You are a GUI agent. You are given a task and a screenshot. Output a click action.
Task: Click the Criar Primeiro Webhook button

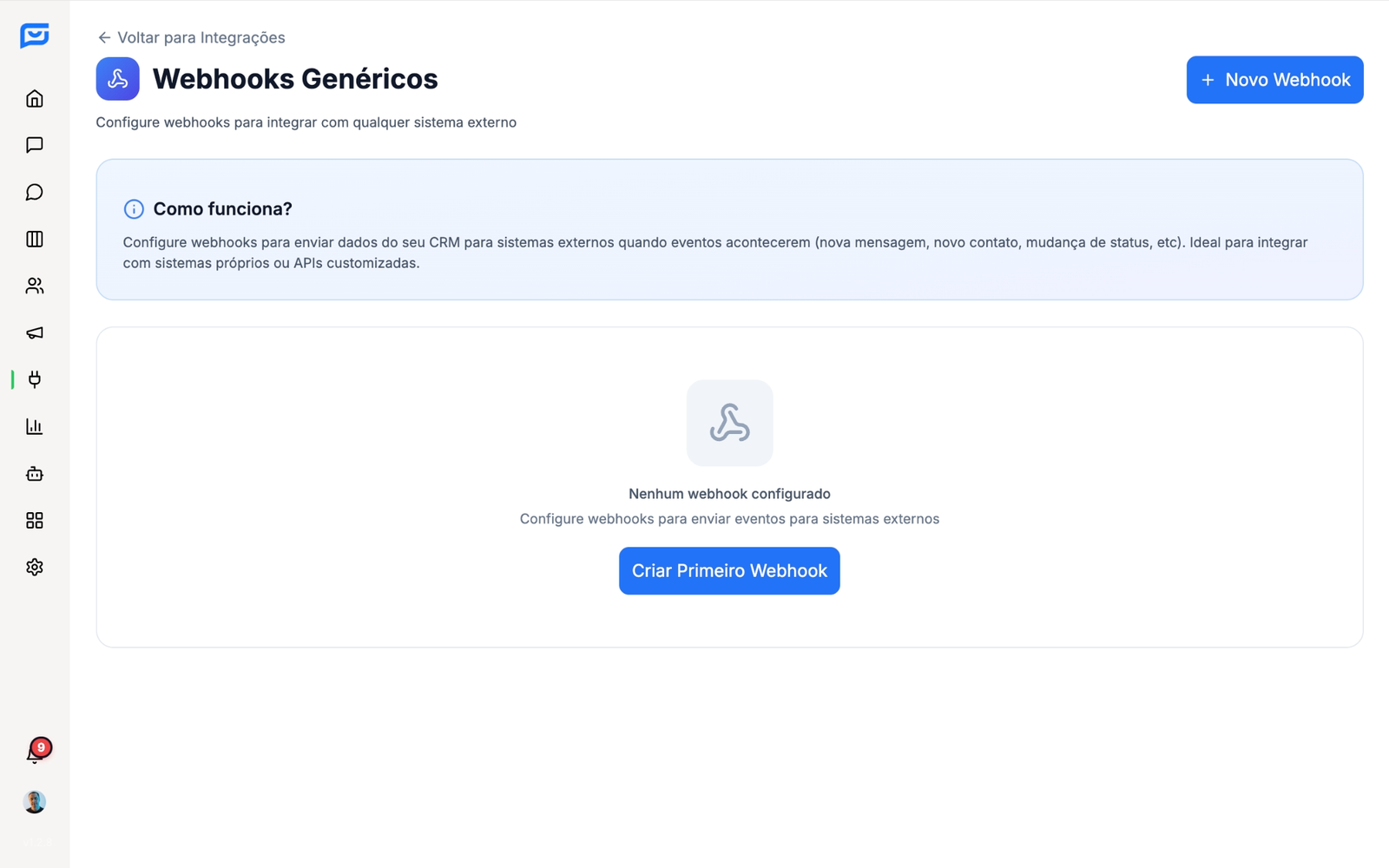[728, 570]
